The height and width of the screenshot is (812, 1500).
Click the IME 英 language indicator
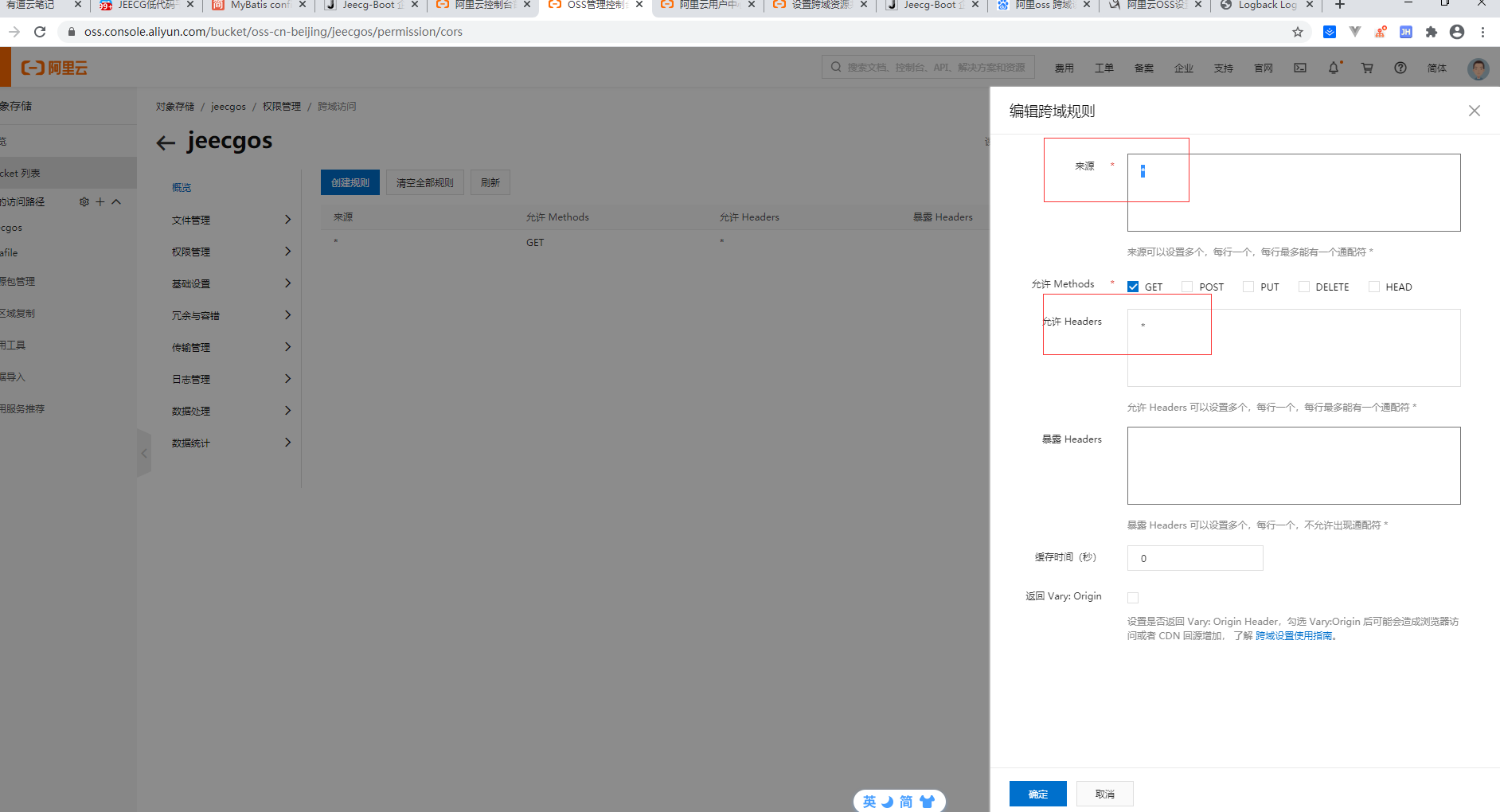pyautogui.click(x=869, y=802)
